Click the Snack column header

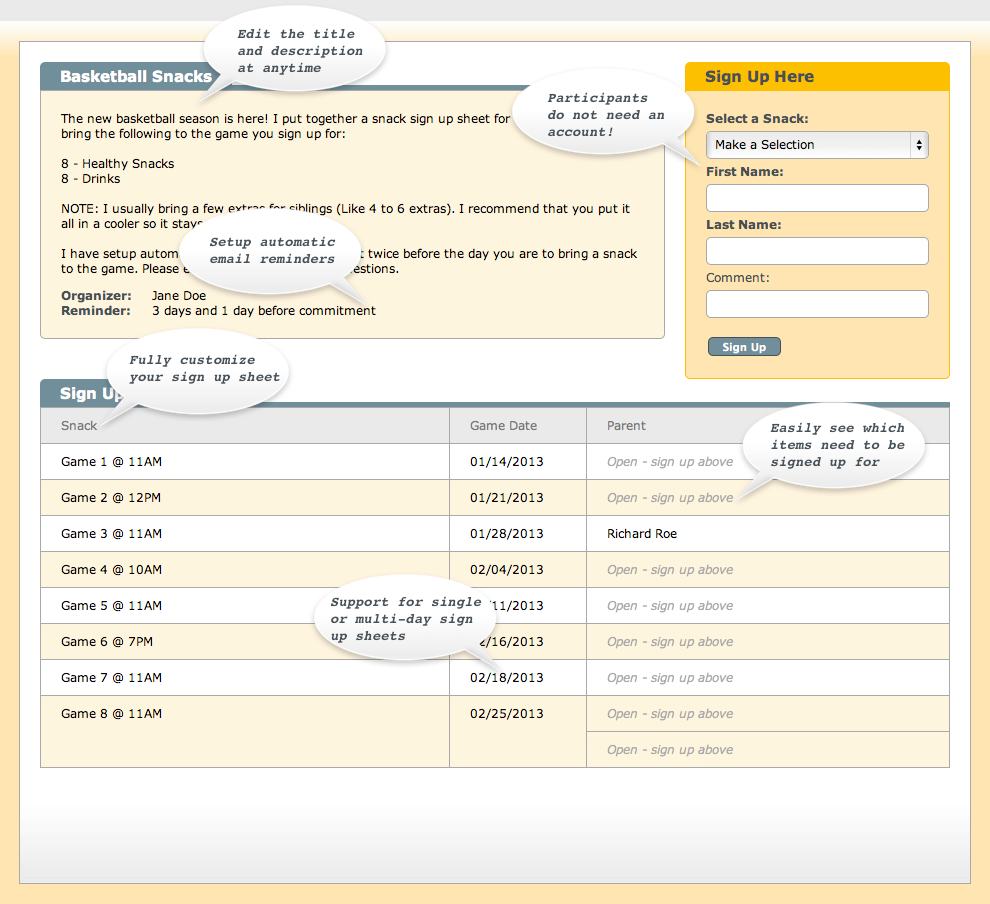[79, 425]
